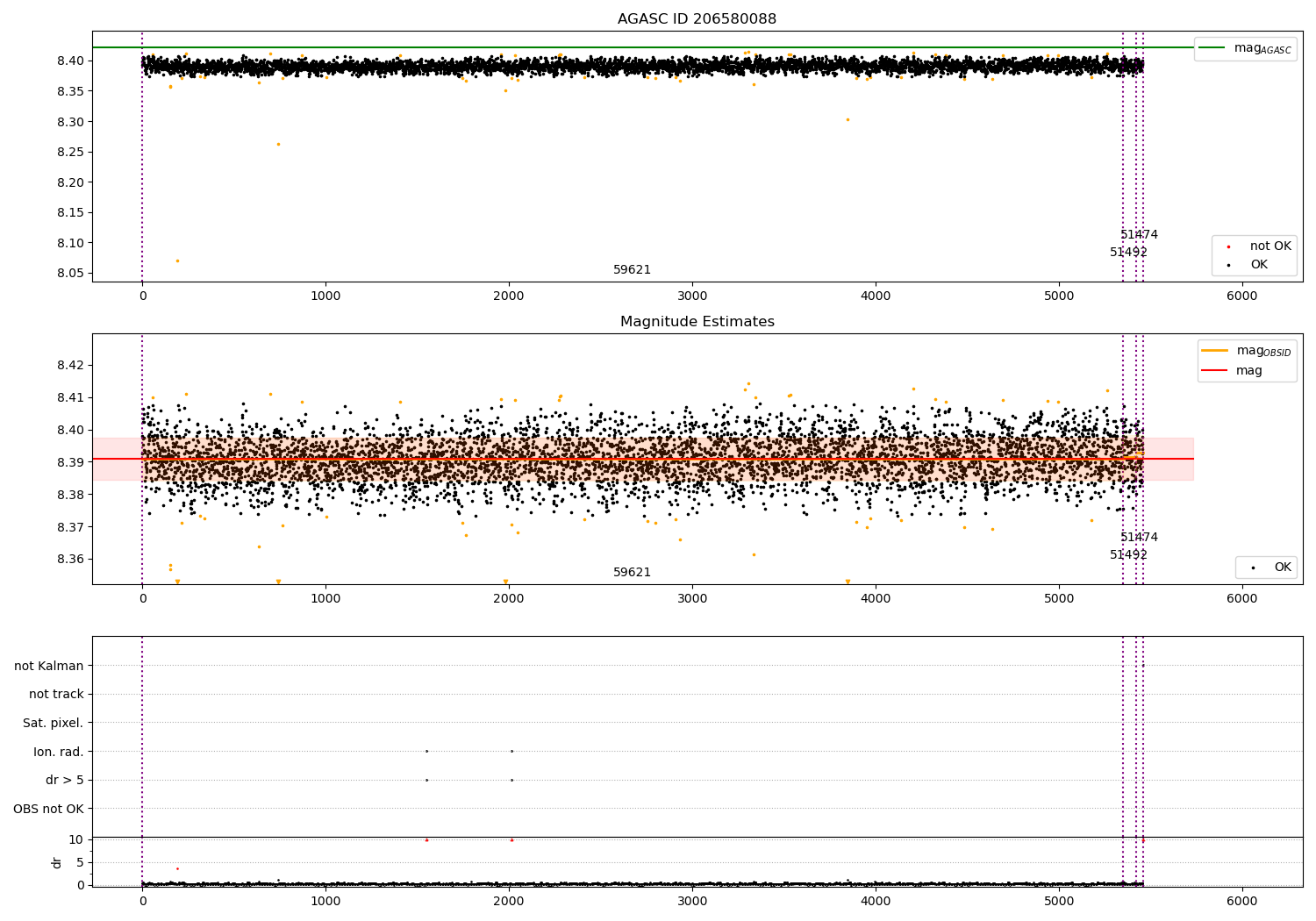Click the orange bottom triangle near x=3850 in Magnitude plot
1316x921 pixels.
click(x=848, y=582)
